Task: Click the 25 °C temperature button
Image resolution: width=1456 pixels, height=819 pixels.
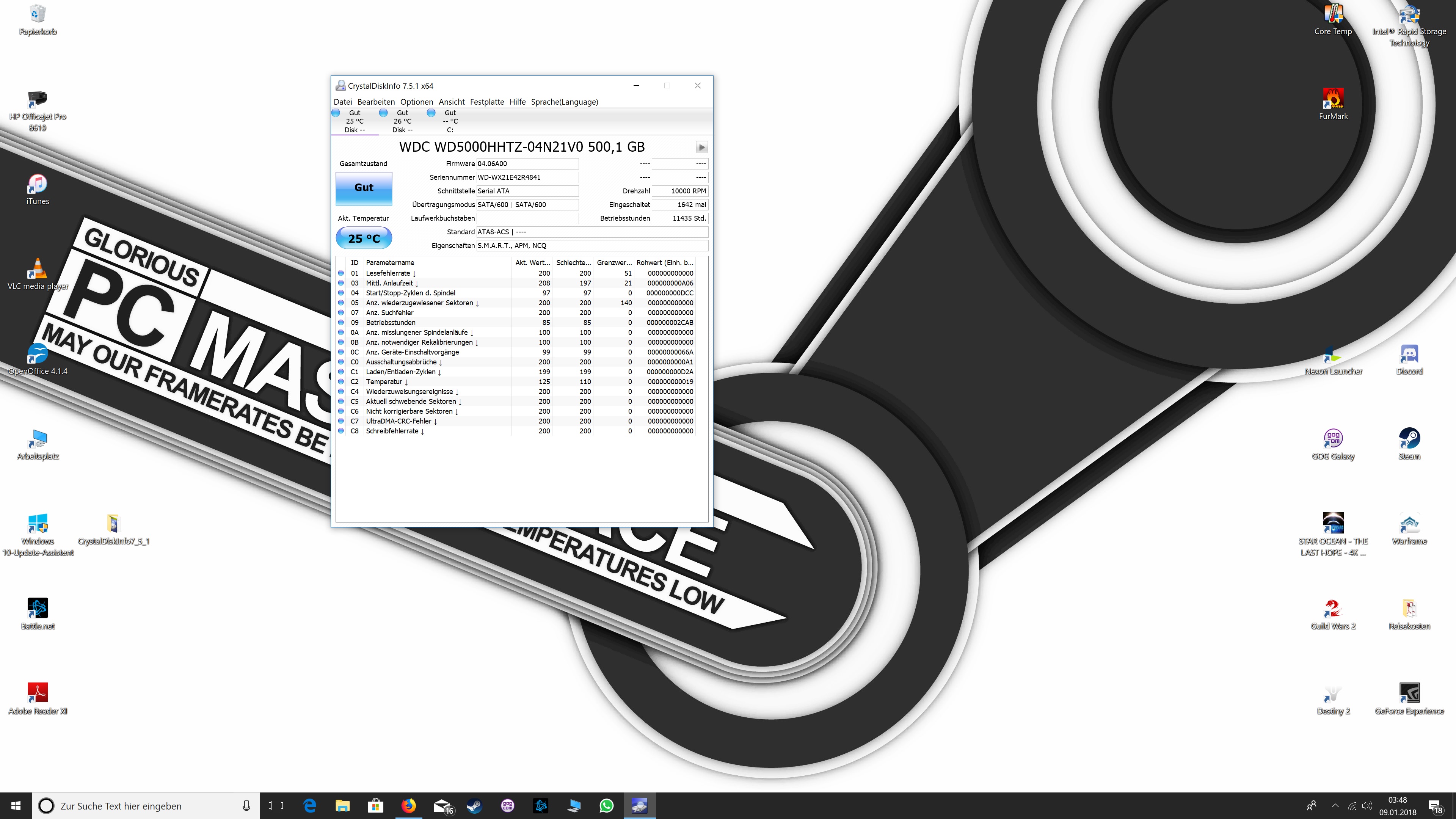Action: (x=364, y=238)
